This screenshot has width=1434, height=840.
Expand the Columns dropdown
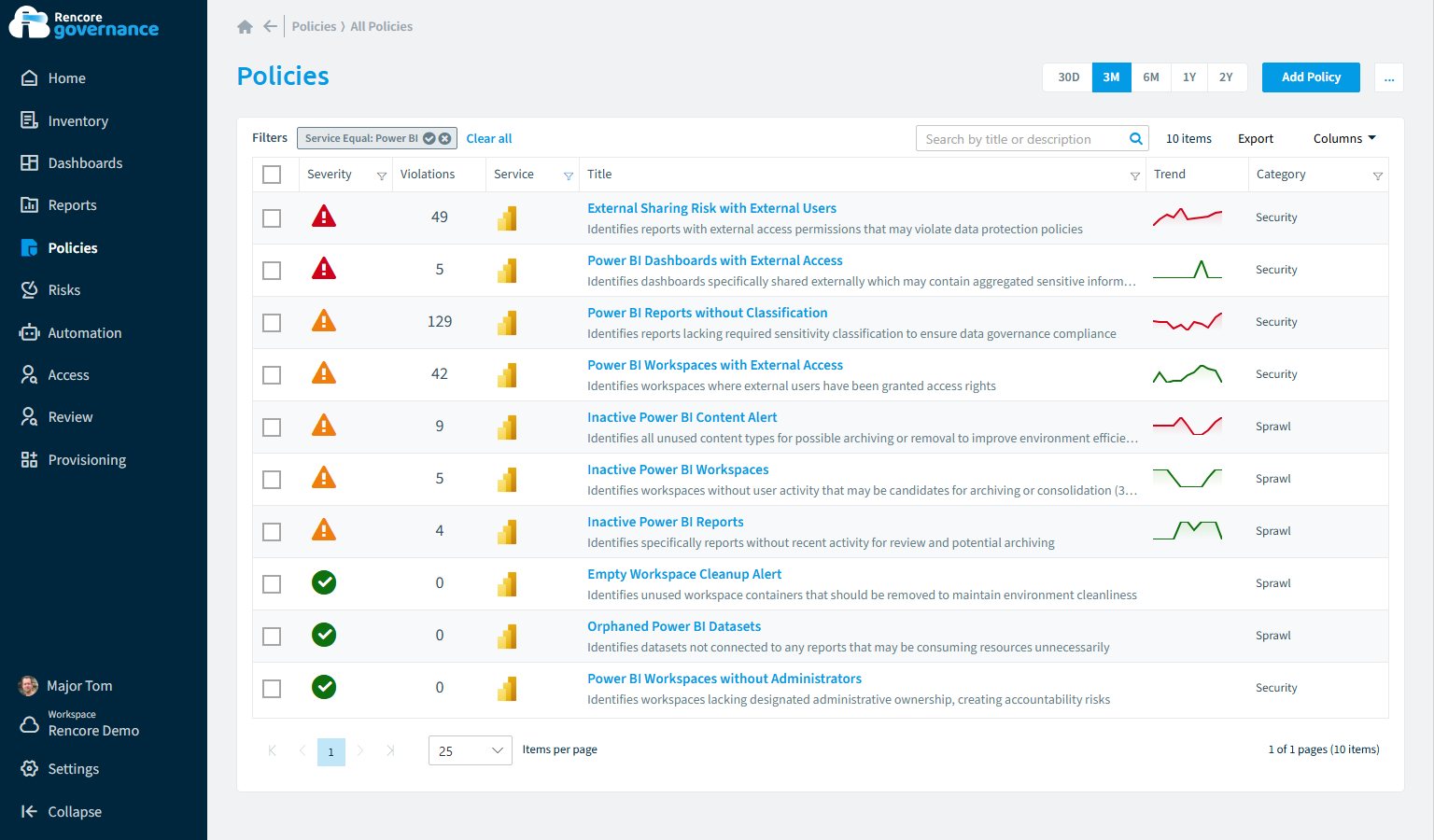pyautogui.click(x=1344, y=138)
